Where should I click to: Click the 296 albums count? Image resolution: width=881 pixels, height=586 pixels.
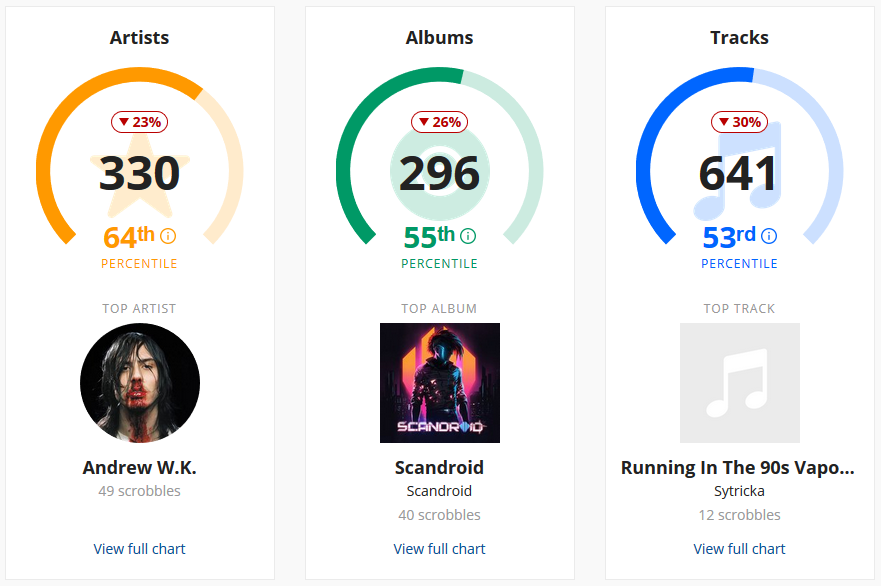coord(439,173)
